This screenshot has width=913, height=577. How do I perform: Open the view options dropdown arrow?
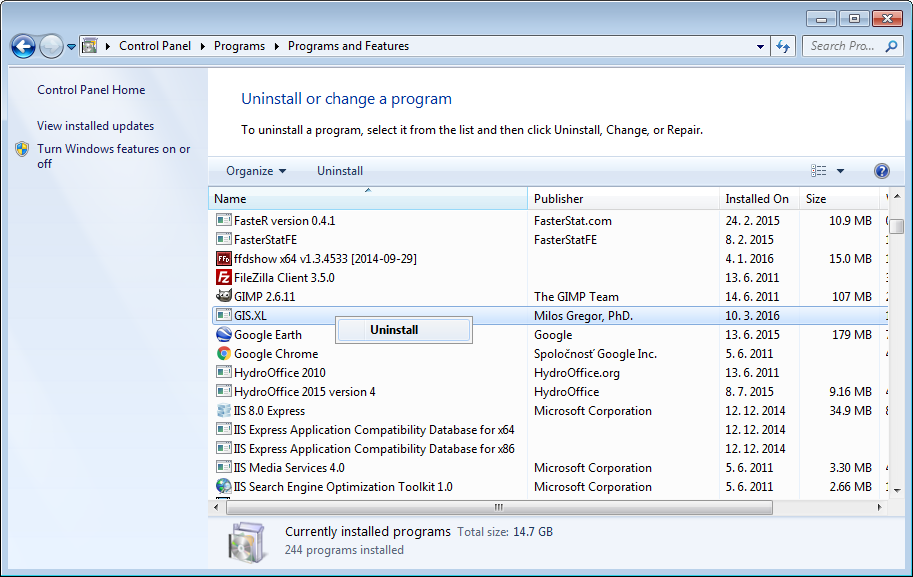[840, 171]
